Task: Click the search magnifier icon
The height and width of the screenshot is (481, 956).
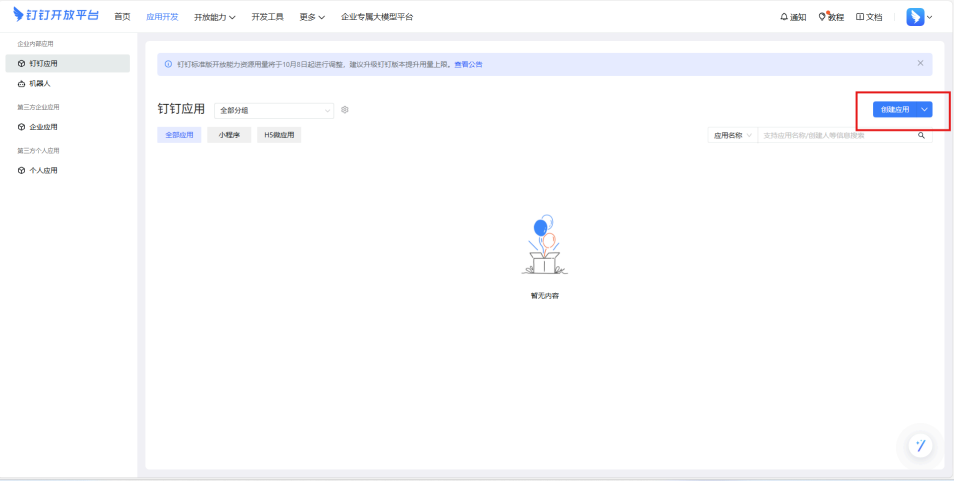Action: pos(921,135)
